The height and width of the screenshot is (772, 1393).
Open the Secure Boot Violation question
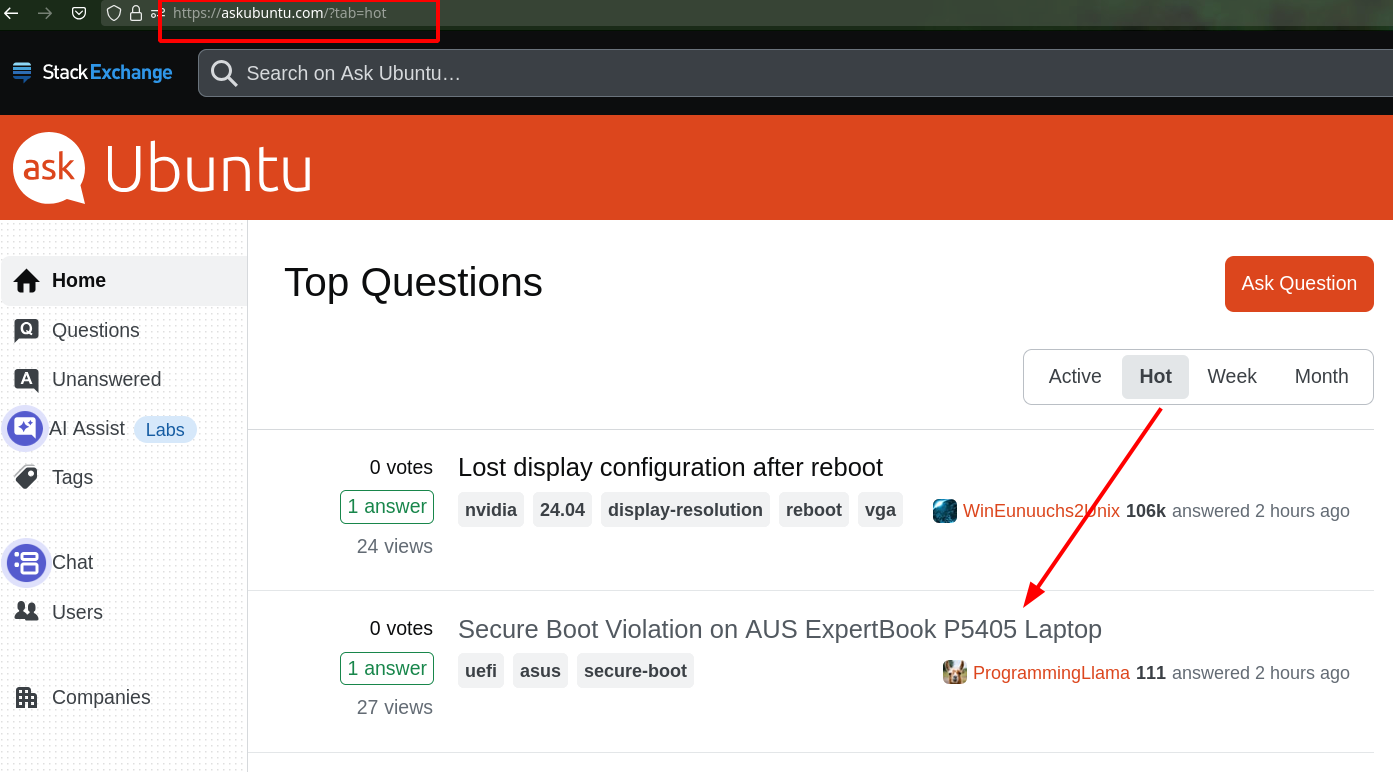point(779,629)
